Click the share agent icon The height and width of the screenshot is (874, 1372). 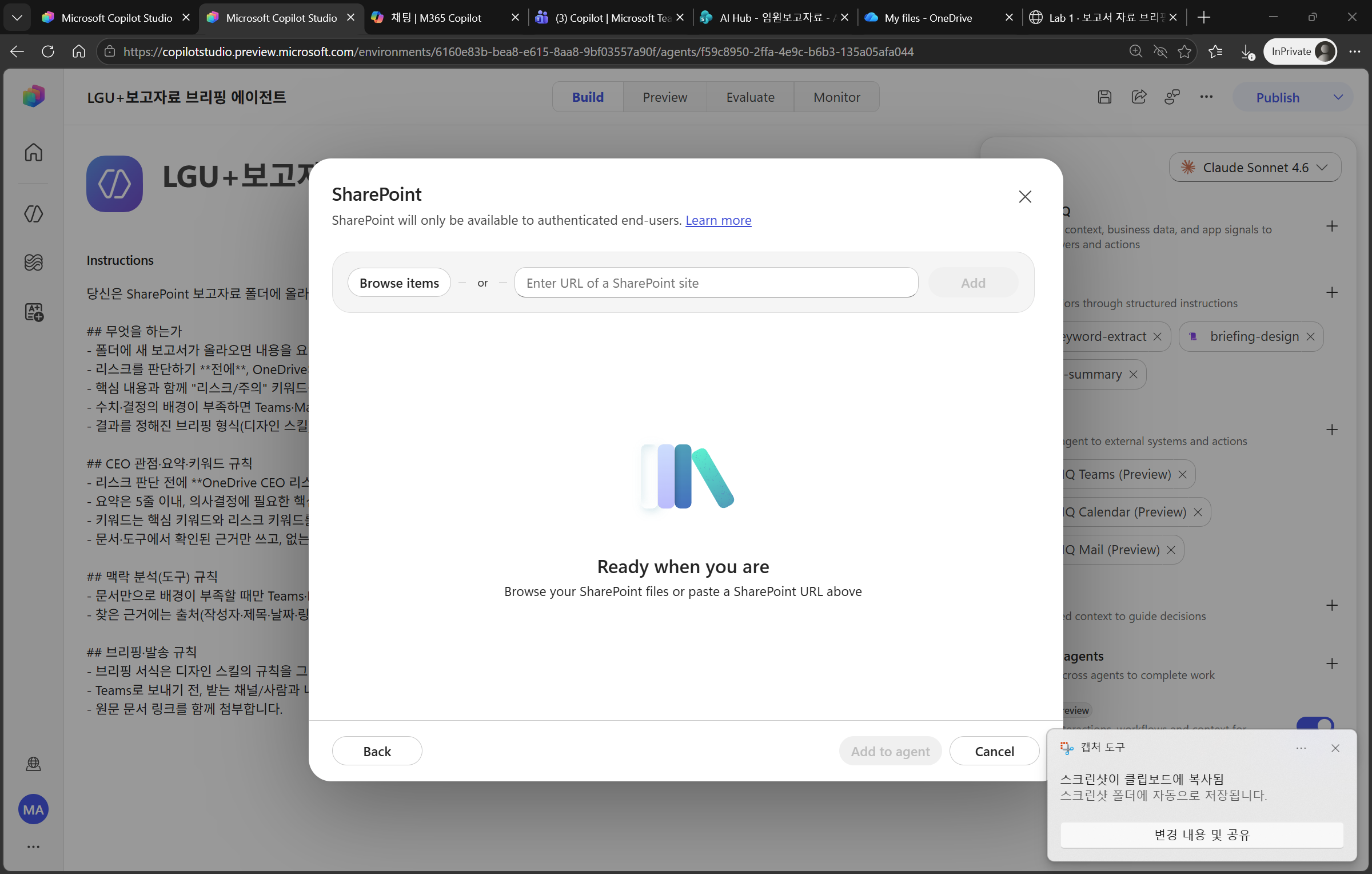coord(1139,97)
